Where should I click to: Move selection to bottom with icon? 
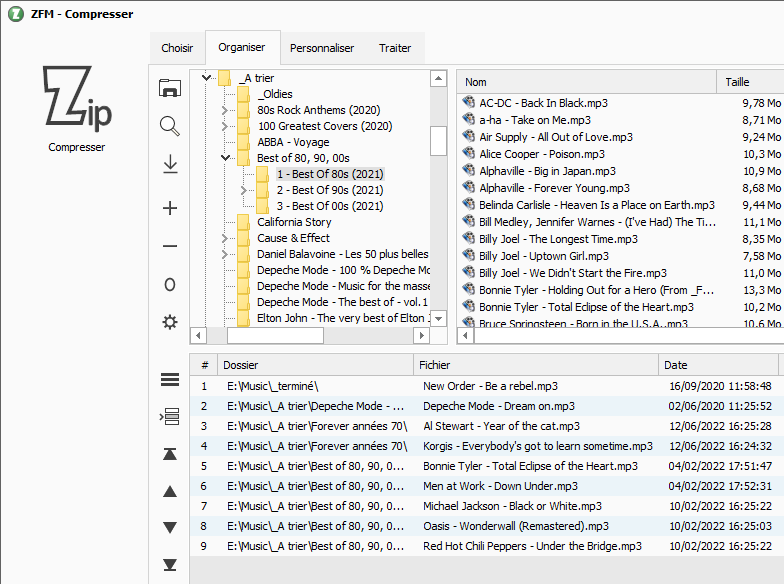pyautogui.click(x=170, y=565)
